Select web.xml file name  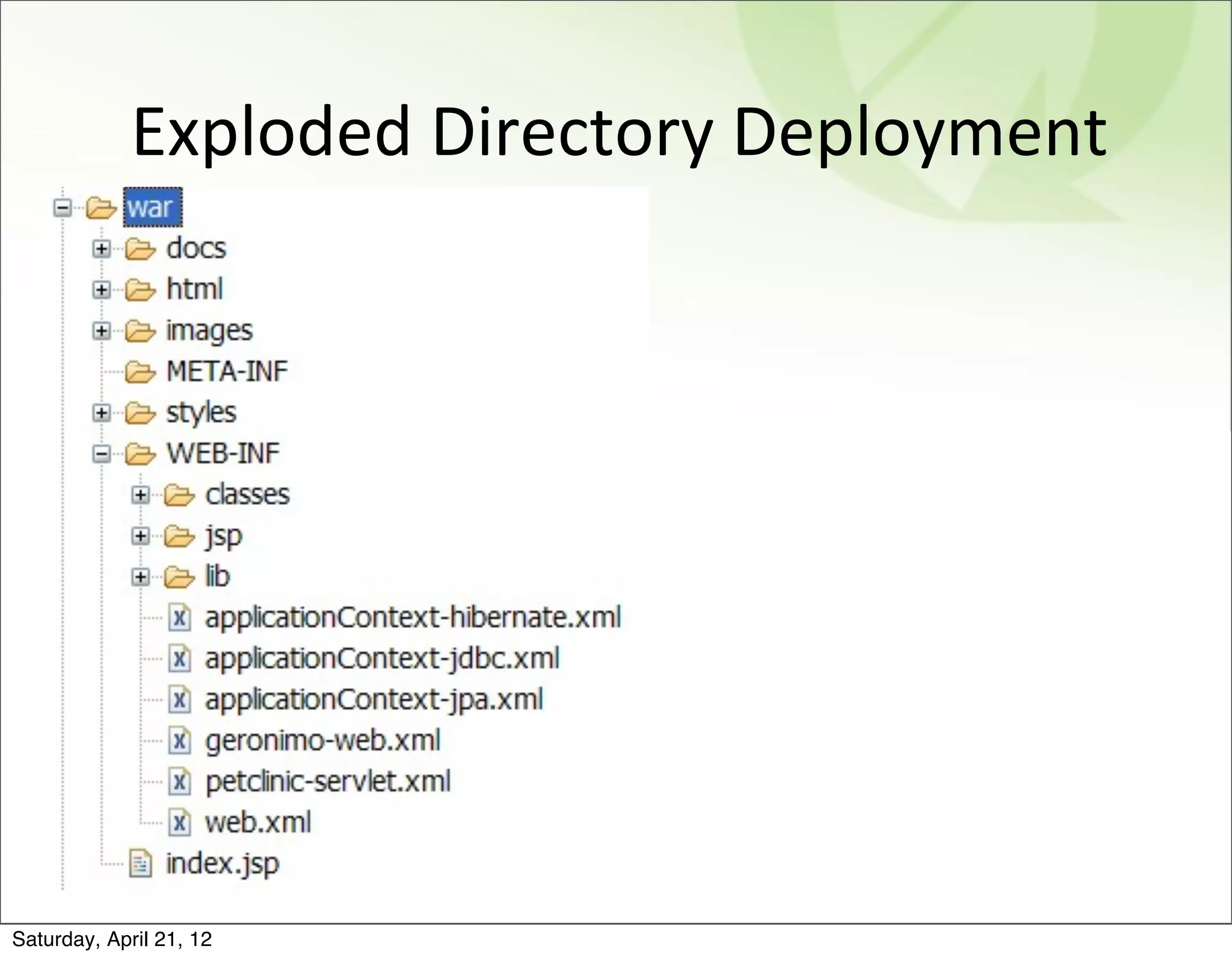pyautogui.click(x=258, y=823)
